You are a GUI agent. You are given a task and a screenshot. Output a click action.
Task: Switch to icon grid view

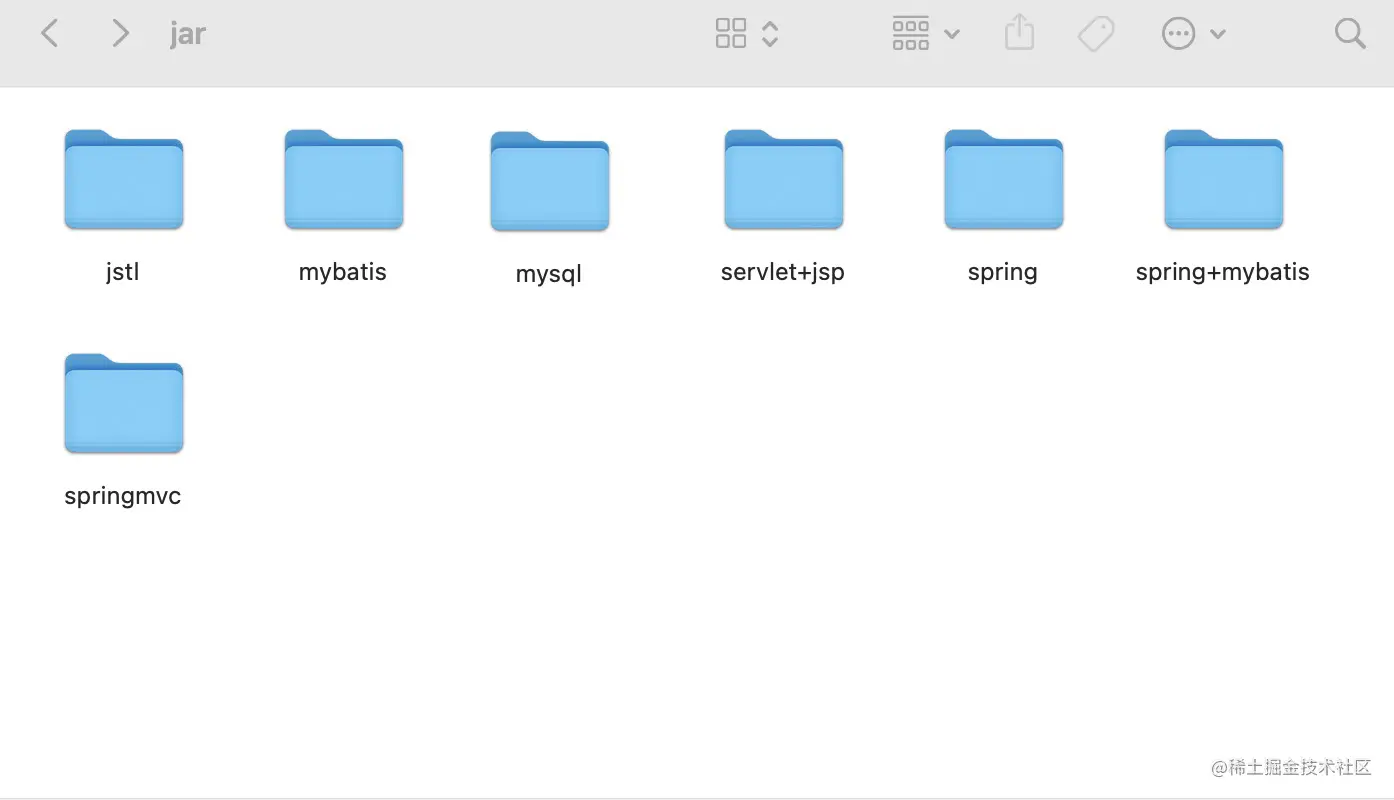coord(731,33)
